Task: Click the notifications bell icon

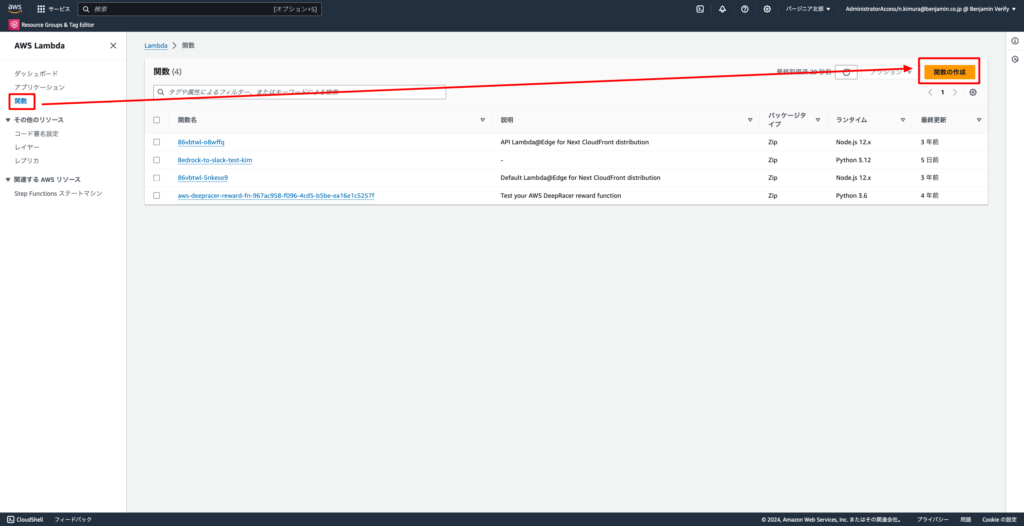Action: (x=722, y=9)
